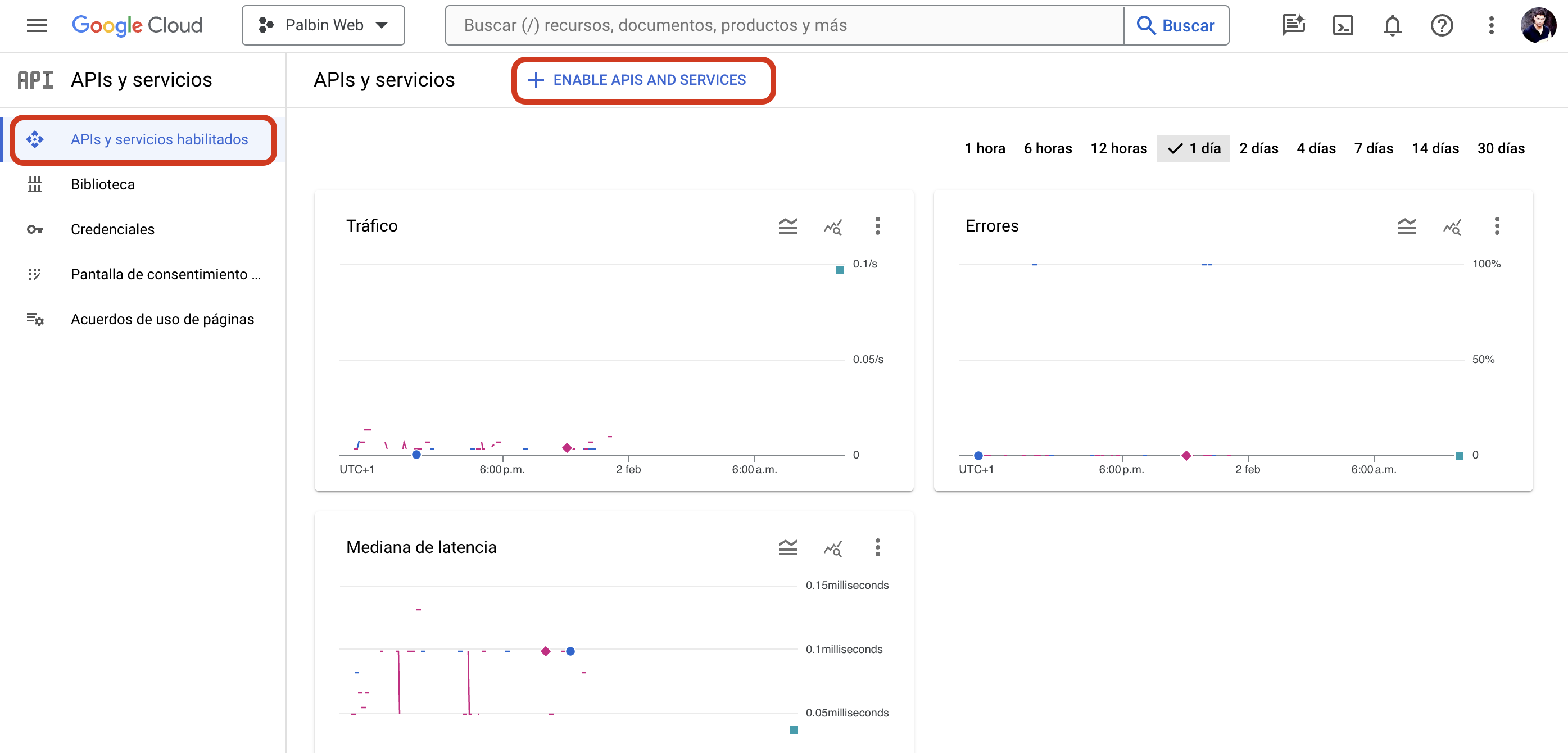Select the 14 días time range
This screenshot has width=1568, height=753.
tap(1435, 148)
